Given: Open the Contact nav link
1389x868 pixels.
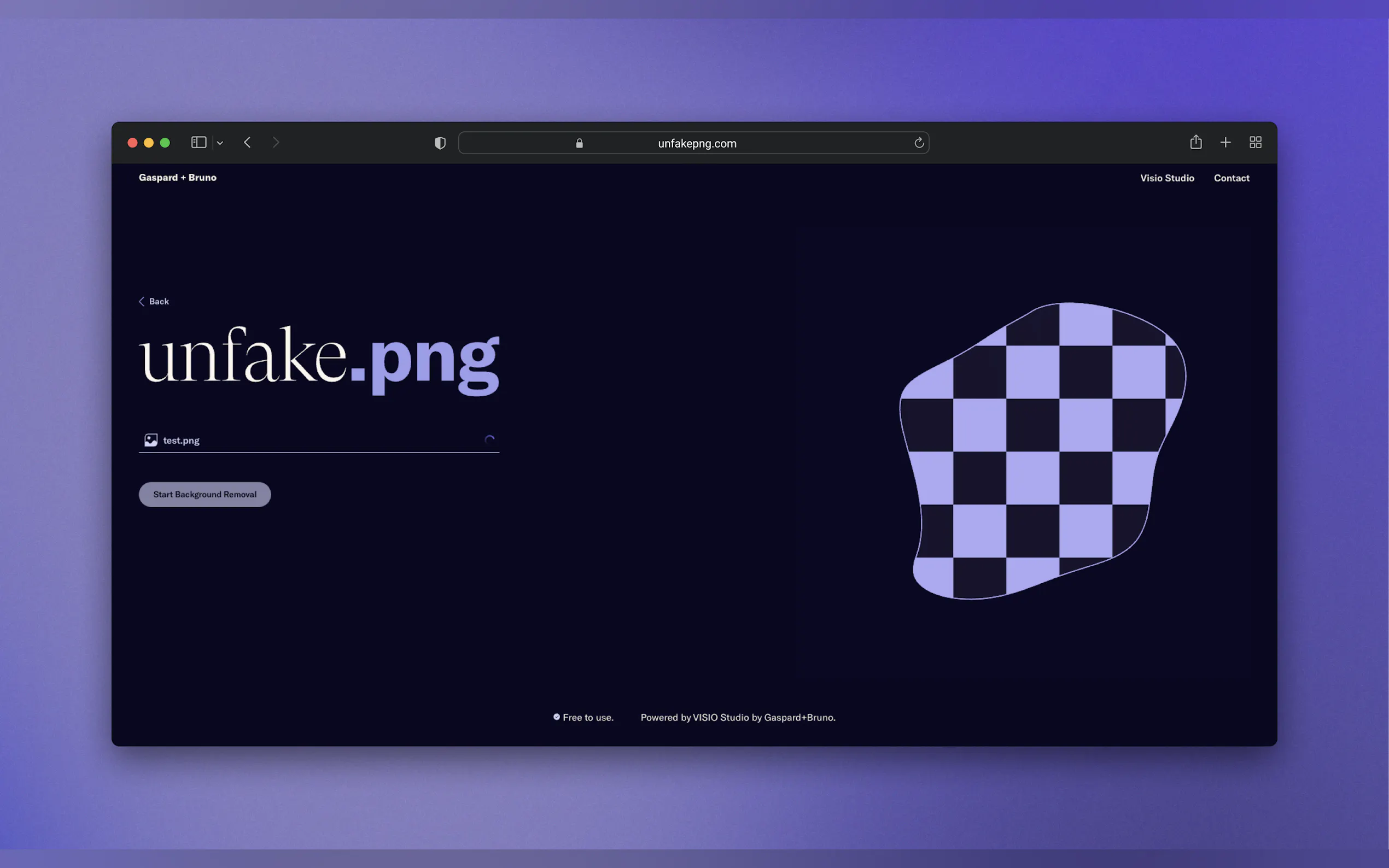Looking at the screenshot, I should 1231,178.
